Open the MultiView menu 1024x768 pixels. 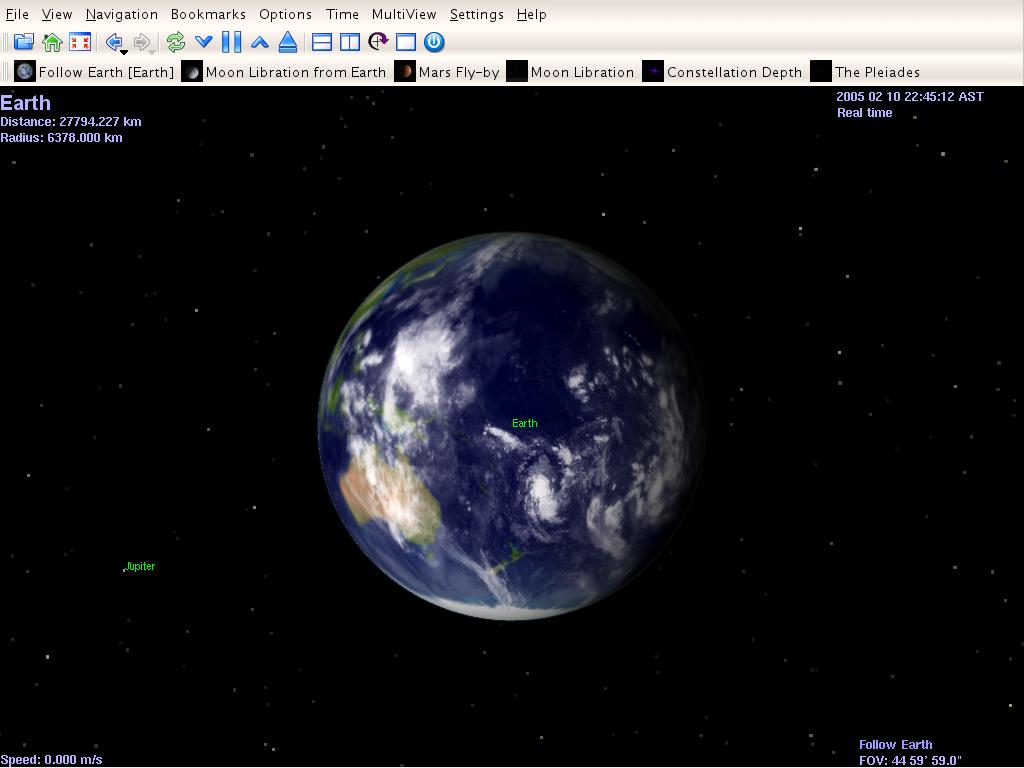[403, 14]
